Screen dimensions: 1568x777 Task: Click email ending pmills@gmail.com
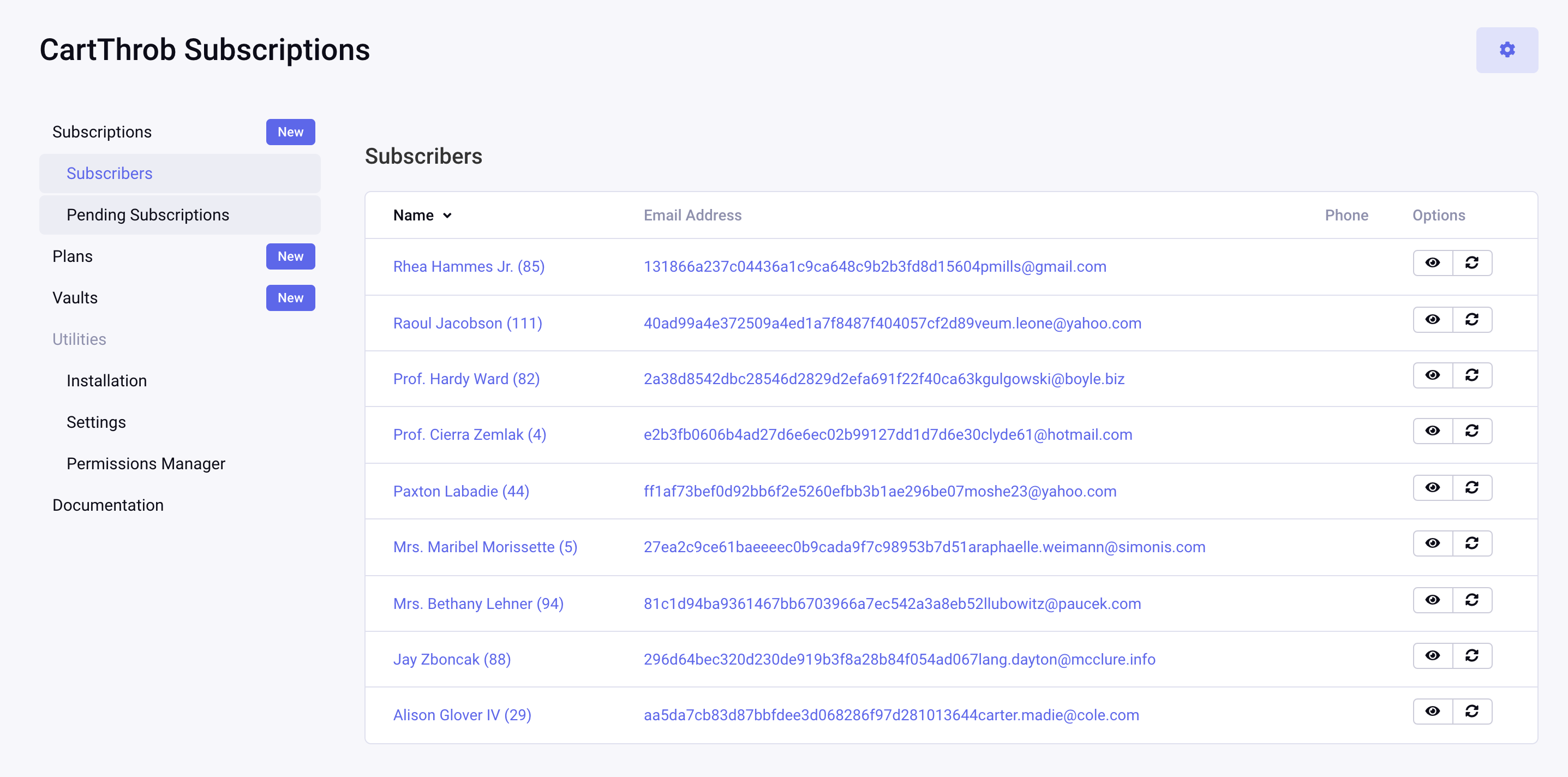875,267
